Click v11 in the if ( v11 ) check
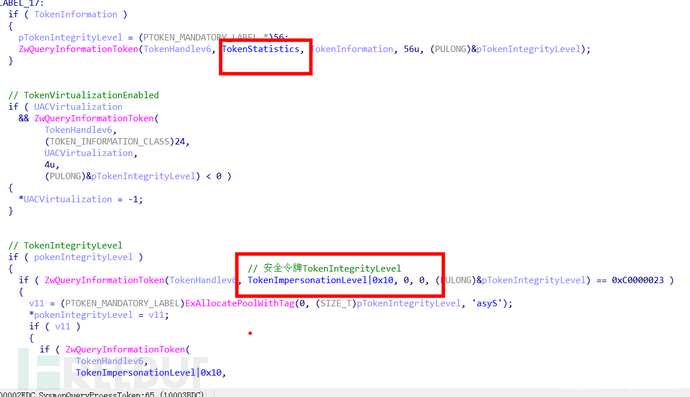690x397 pixels. click(x=62, y=326)
